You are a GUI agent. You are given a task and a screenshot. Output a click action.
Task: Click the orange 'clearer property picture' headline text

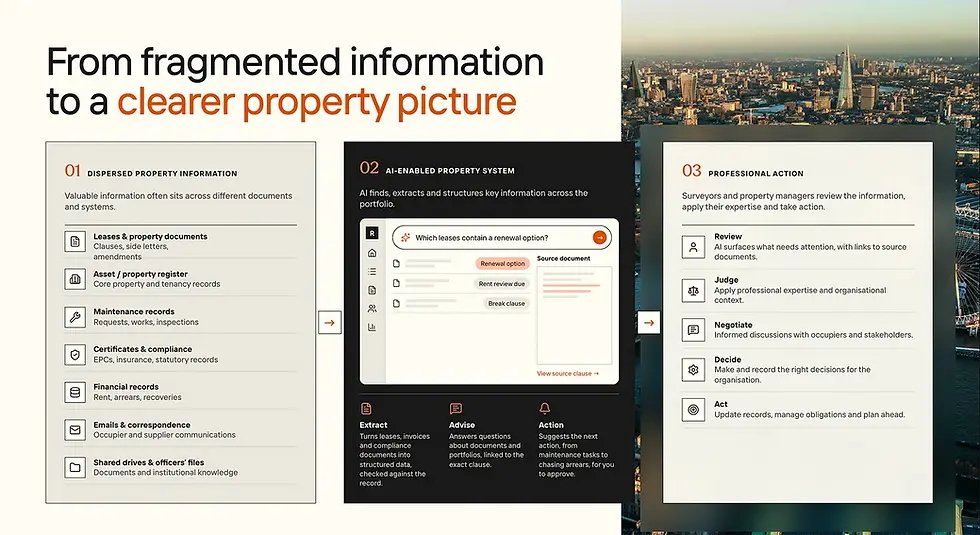point(317,101)
